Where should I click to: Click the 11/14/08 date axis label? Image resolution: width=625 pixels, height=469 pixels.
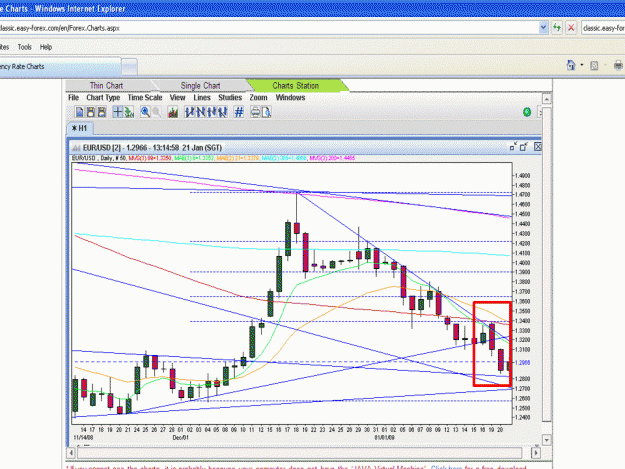pyautogui.click(x=83, y=437)
